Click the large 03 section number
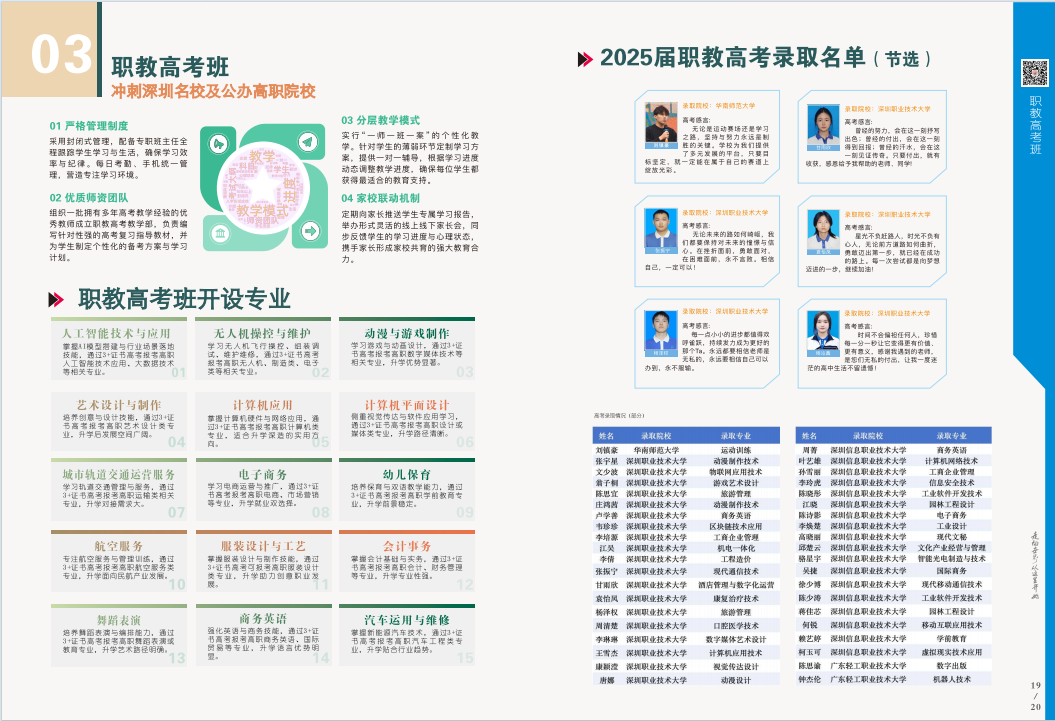 [62, 55]
